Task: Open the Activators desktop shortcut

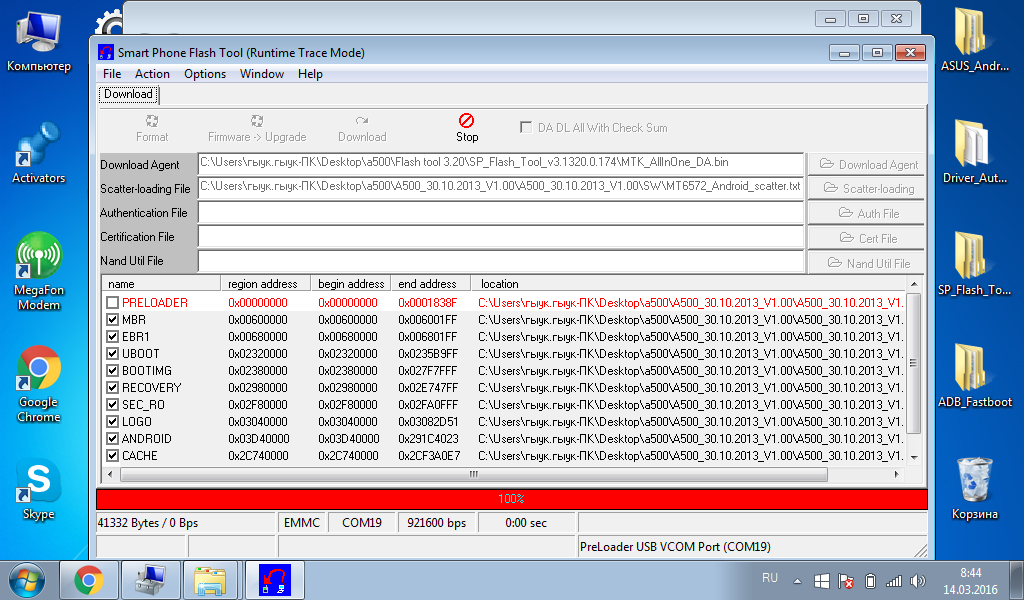Action: [x=39, y=153]
